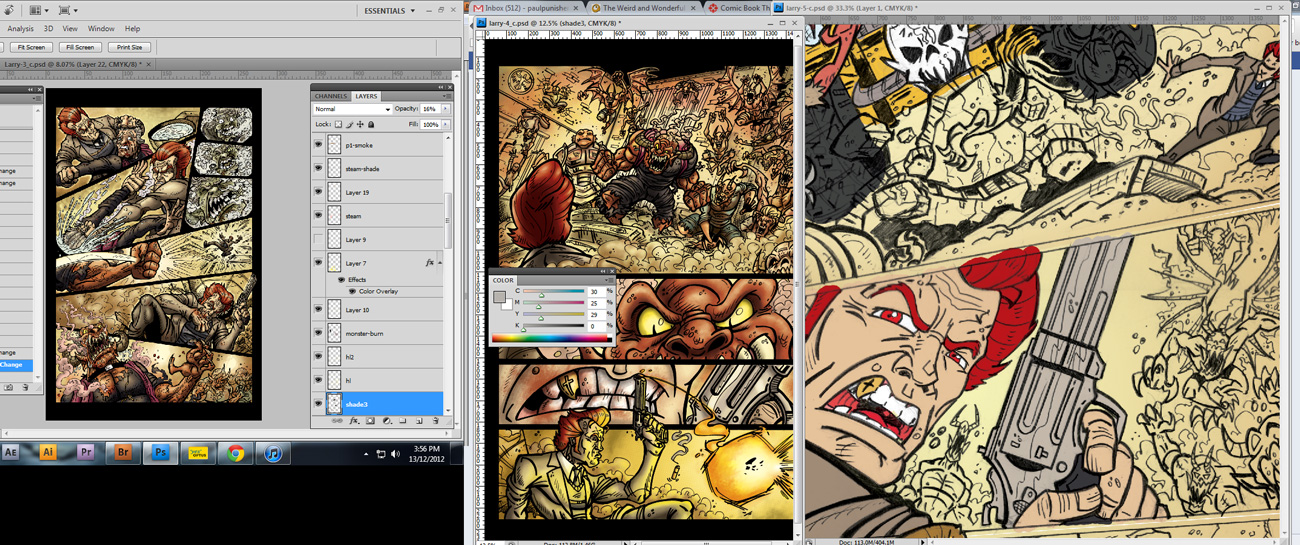The height and width of the screenshot is (545, 1300).
Task: Add a layer mask in Layers panel
Action: pos(370,421)
